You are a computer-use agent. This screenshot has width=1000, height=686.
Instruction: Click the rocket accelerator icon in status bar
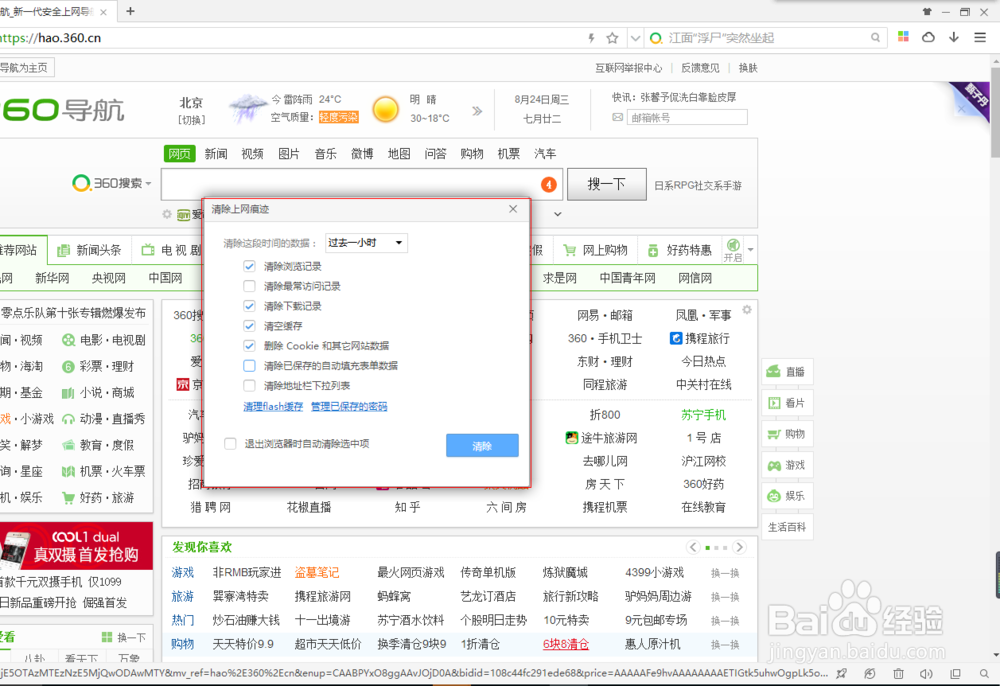coord(842,673)
